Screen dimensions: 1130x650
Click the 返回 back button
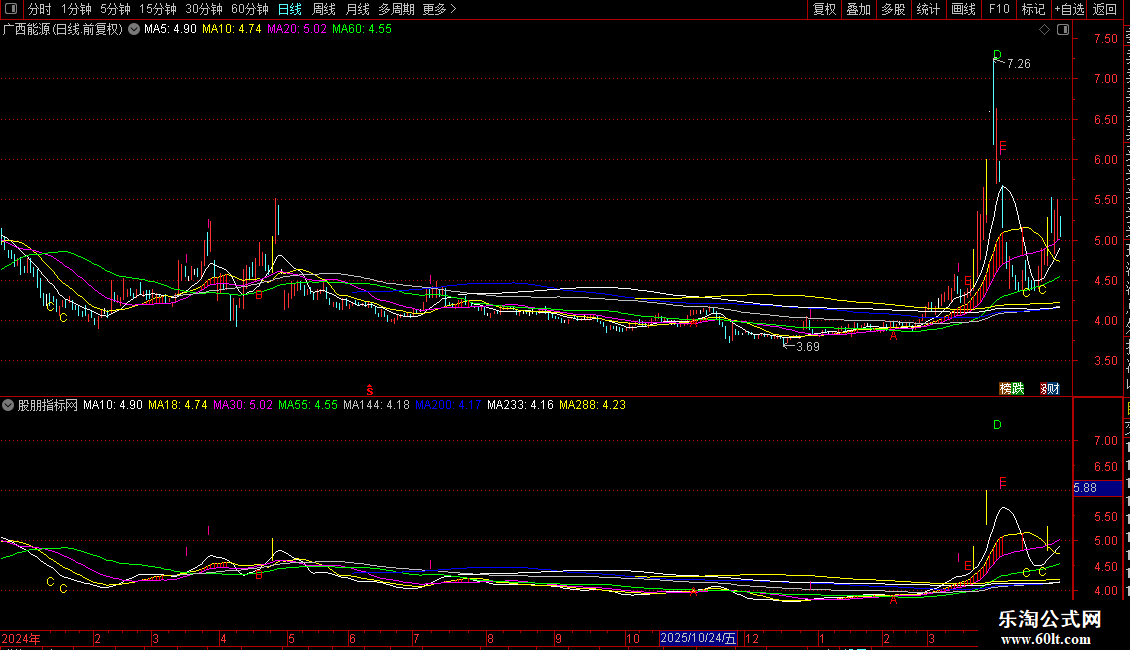[x=1104, y=9]
